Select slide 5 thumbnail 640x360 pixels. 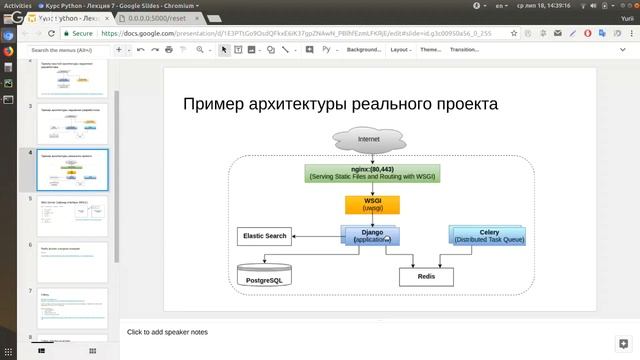(x=73, y=216)
